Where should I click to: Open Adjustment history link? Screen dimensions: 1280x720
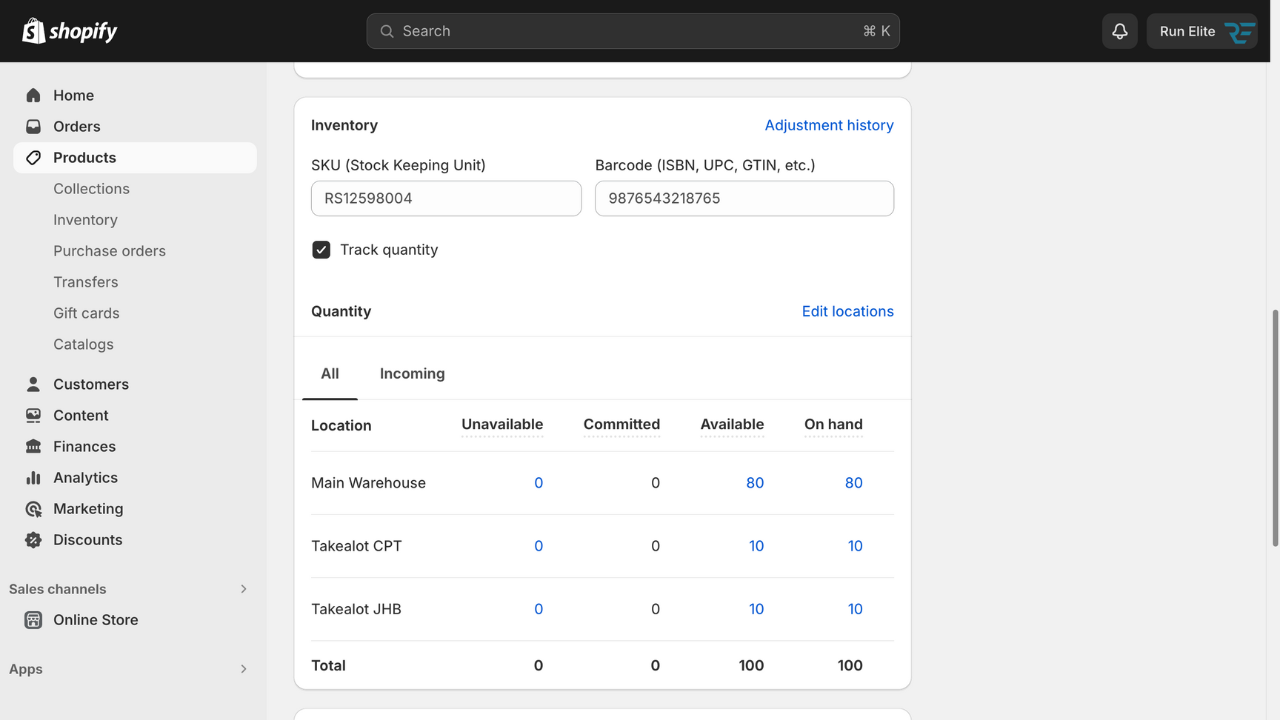pos(828,125)
